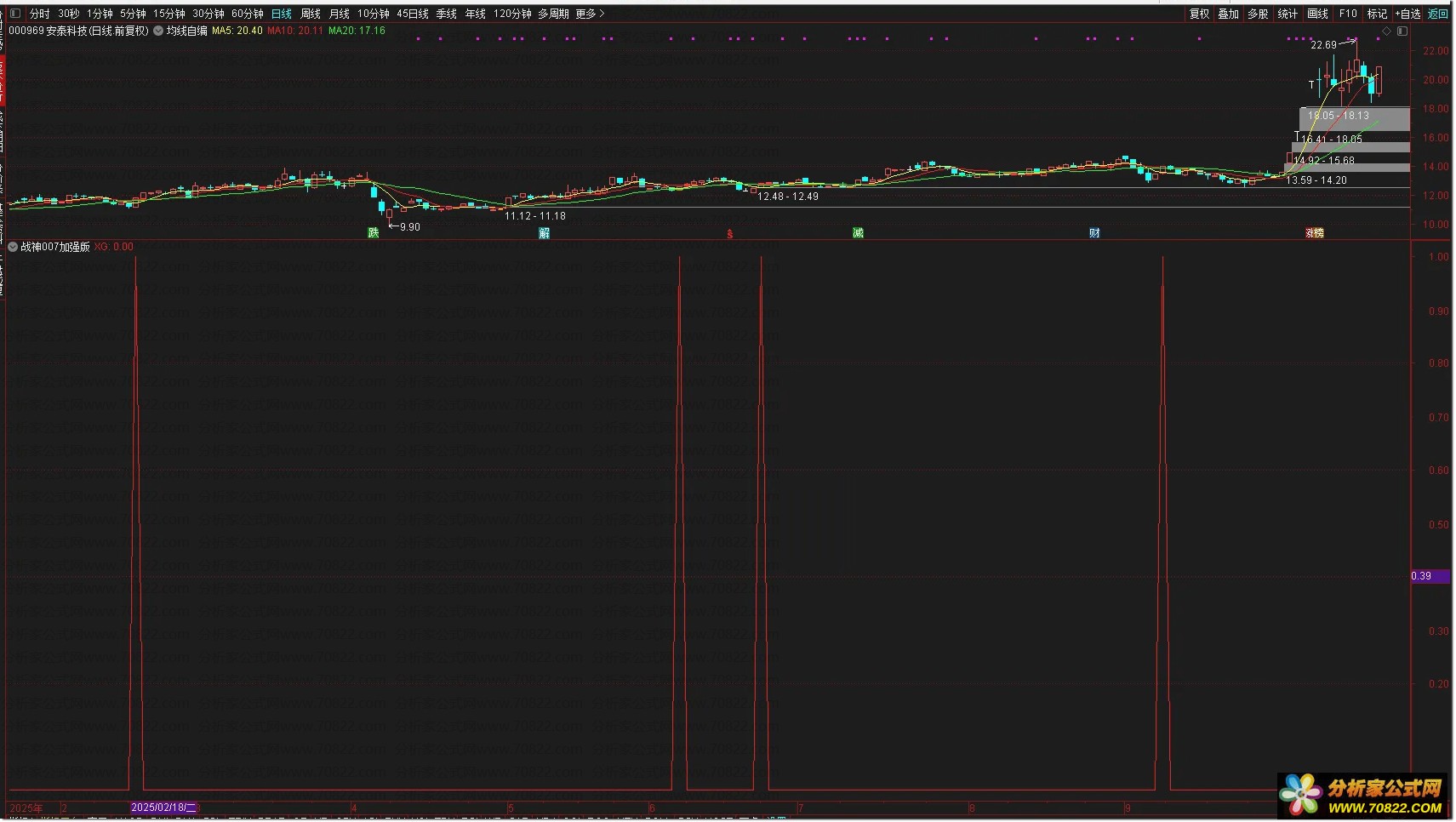Switch to the 60分钟 chart period
The image size is (1456, 822).
point(248,14)
